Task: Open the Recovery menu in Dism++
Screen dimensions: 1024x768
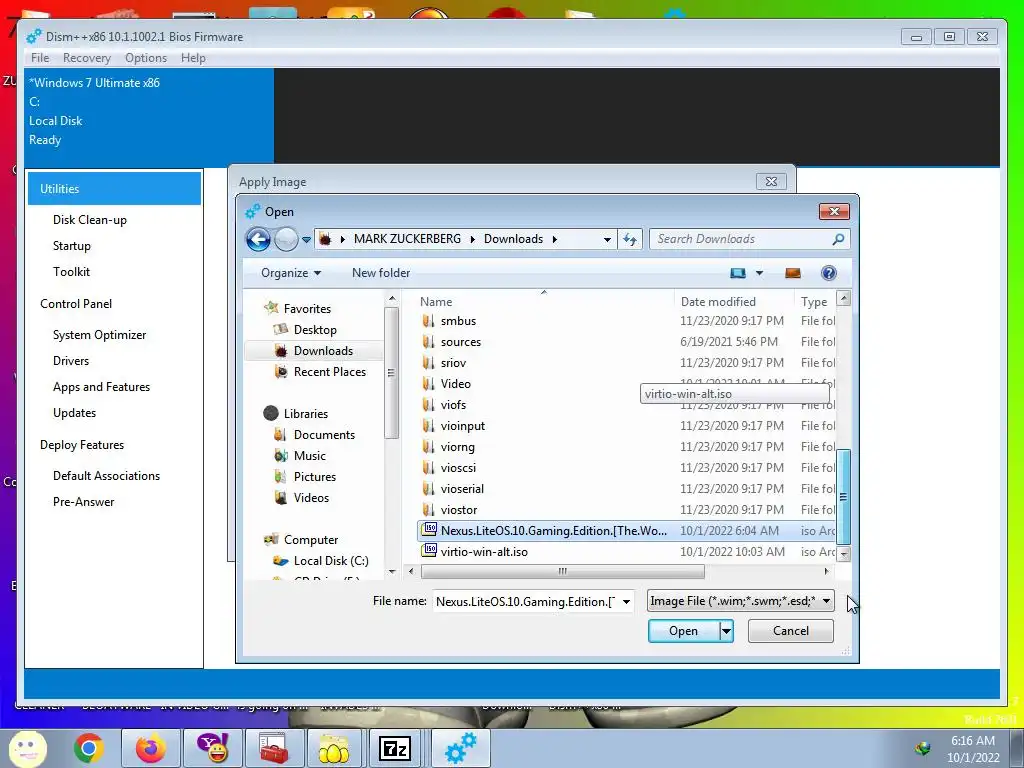Action: click(87, 58)
